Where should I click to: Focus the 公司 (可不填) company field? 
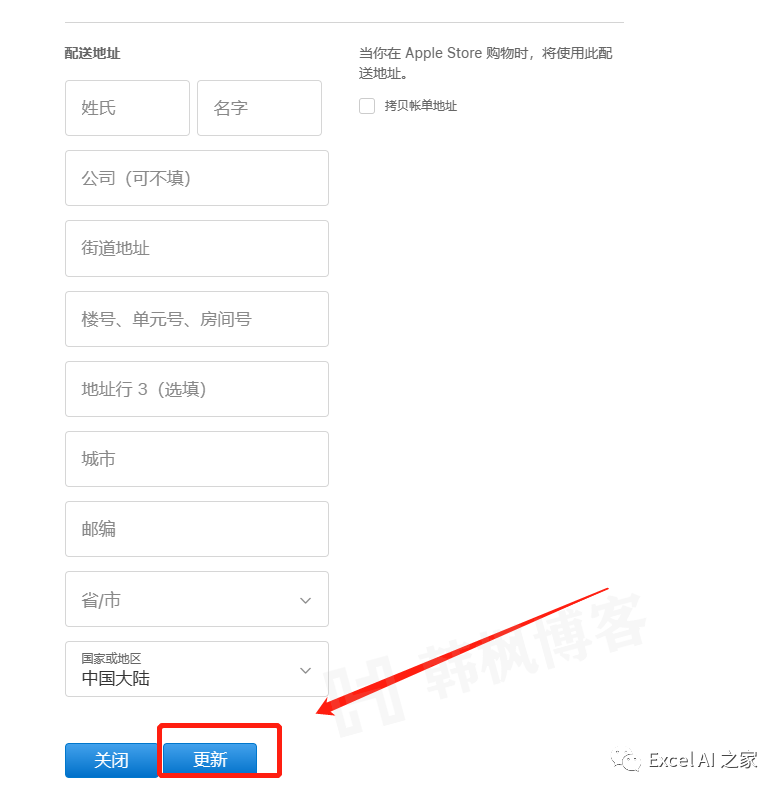tap(197, 178)
